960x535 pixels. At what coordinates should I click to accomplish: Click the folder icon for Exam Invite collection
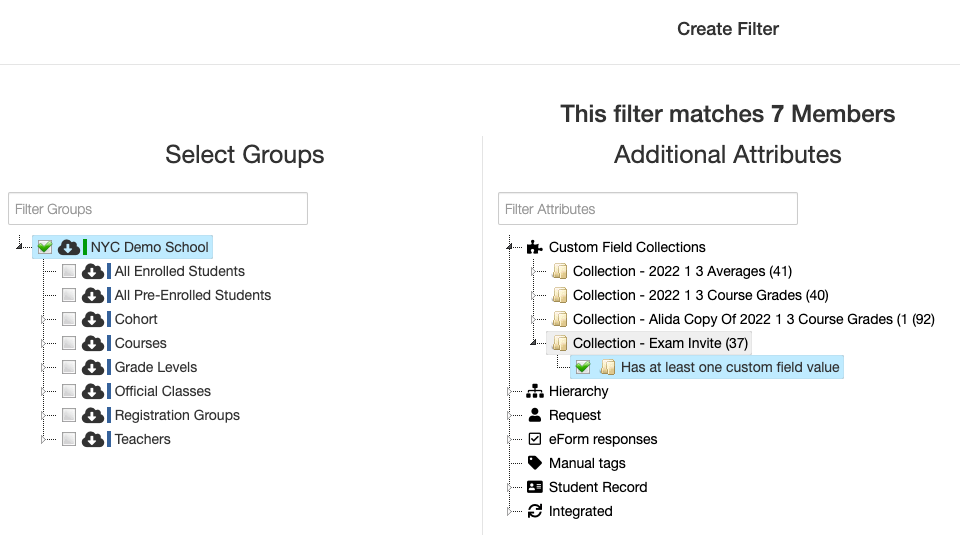coord(559,343)
